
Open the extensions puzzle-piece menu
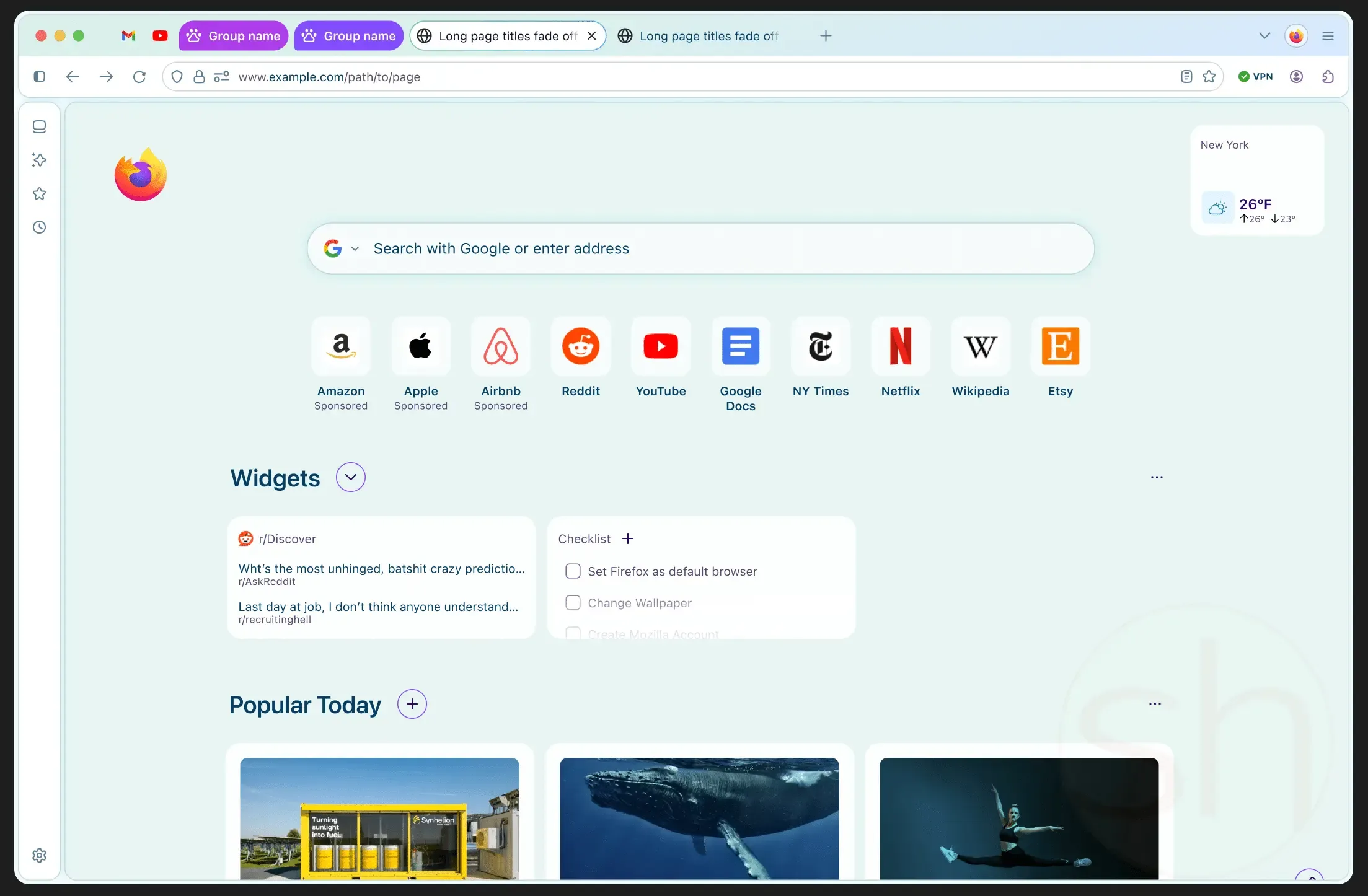pos(1328,76)
